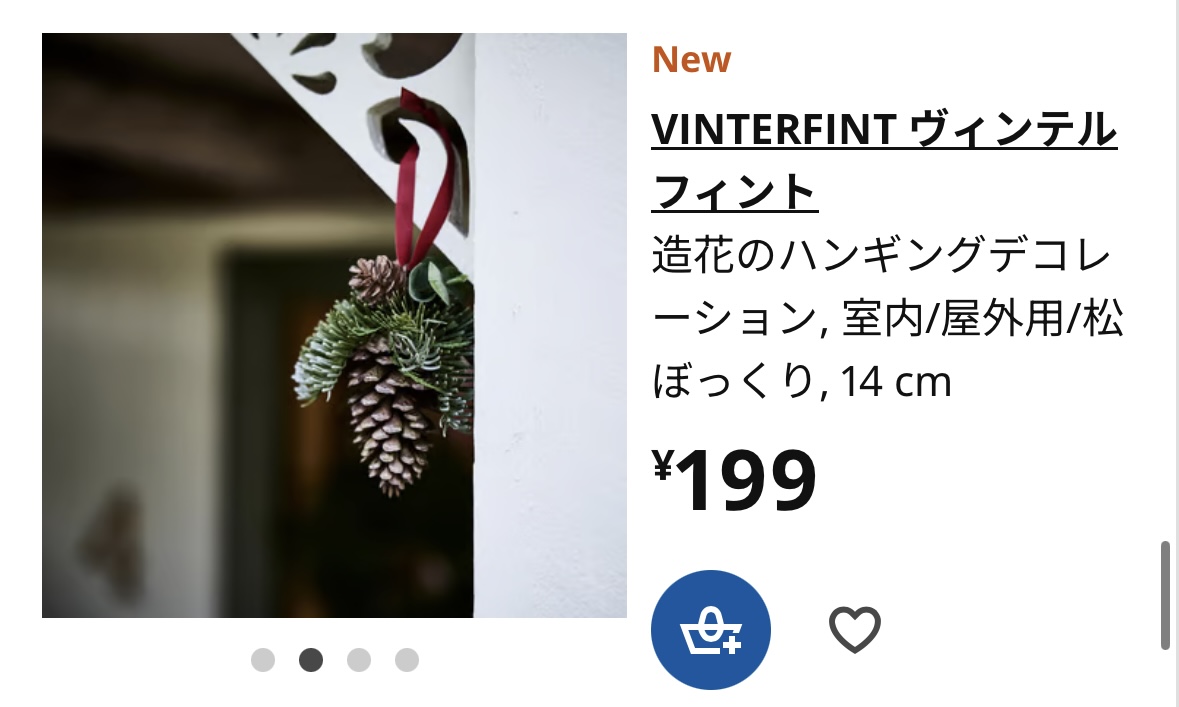Click the white pillar area of photo
This screenshot has height=707, width=1179.
click(x=550, y=325)
